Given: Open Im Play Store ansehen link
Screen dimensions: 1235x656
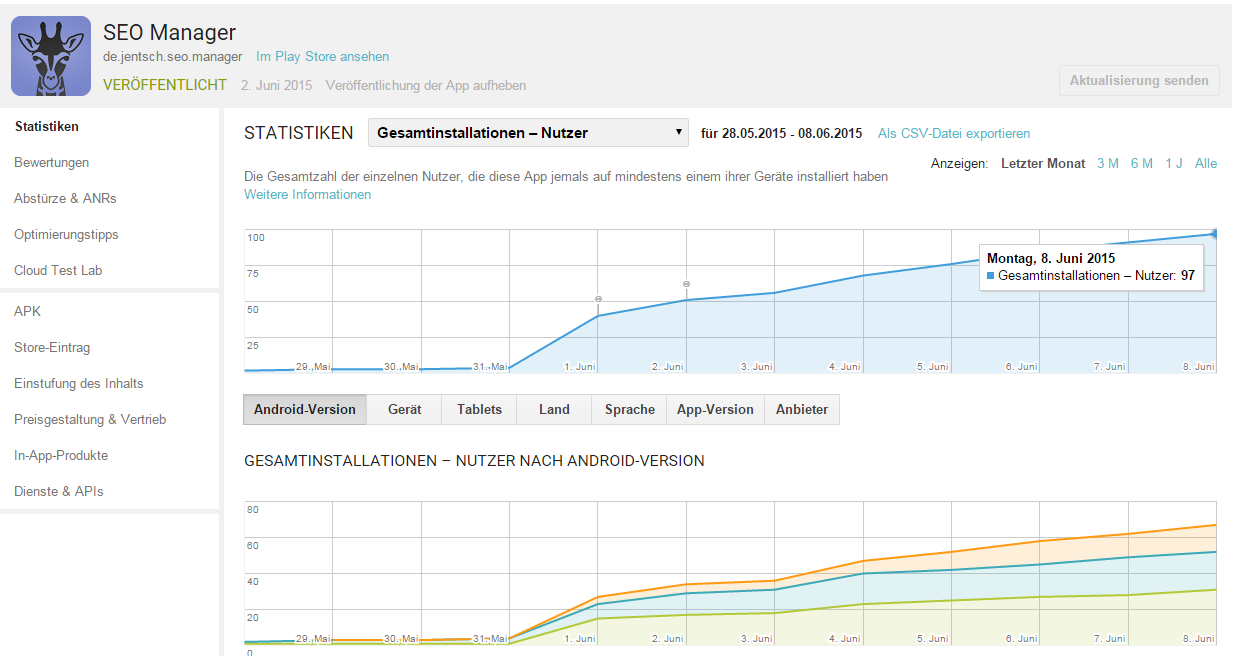Looking at the screenshot, I should (x=323, y=57).
